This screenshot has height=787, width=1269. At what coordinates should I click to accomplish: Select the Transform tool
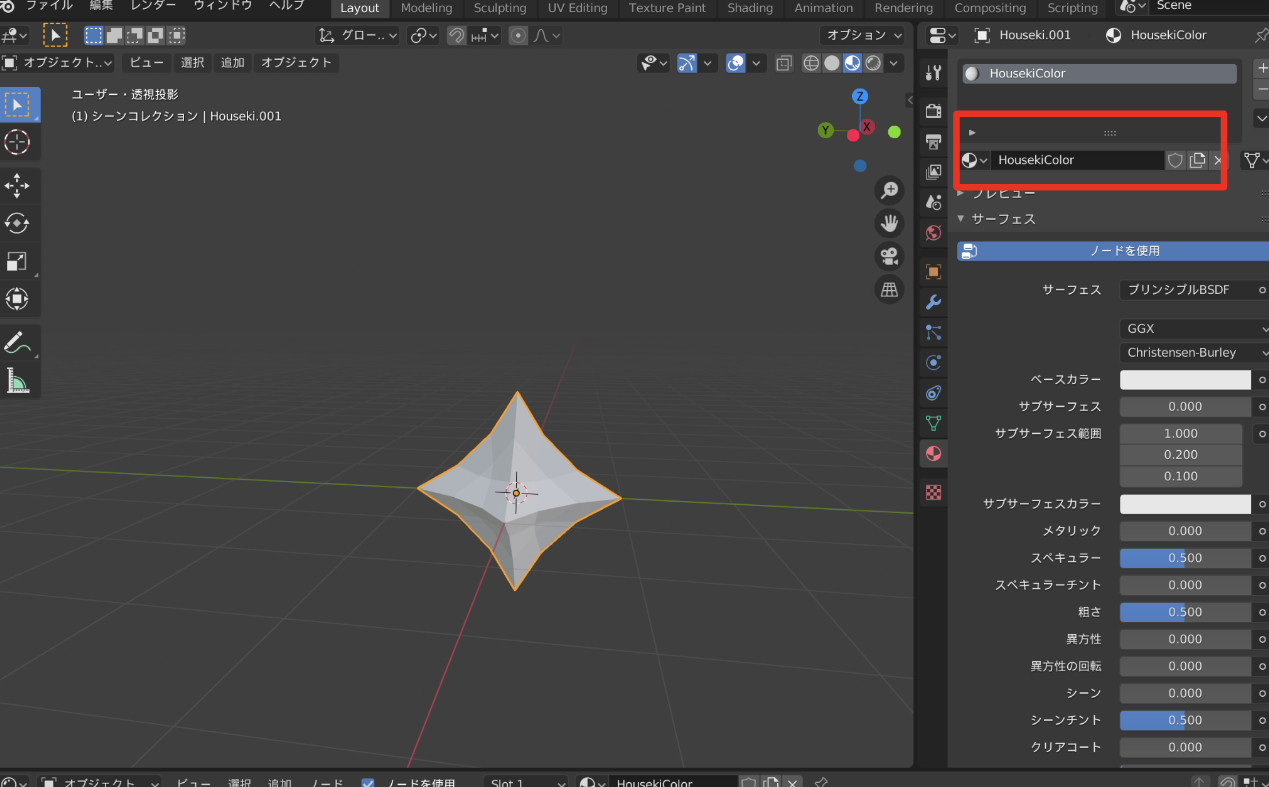pos(19,298)
